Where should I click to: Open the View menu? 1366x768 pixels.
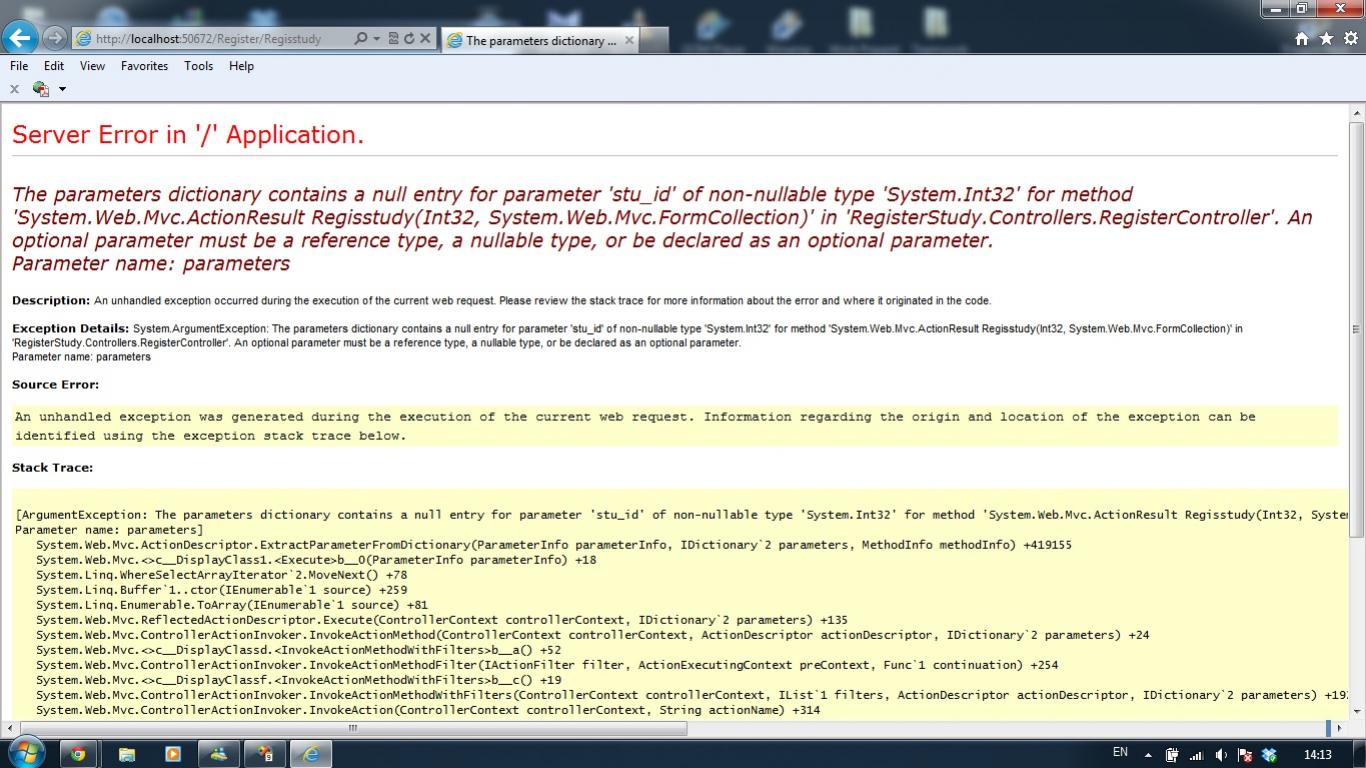point(92,66)
